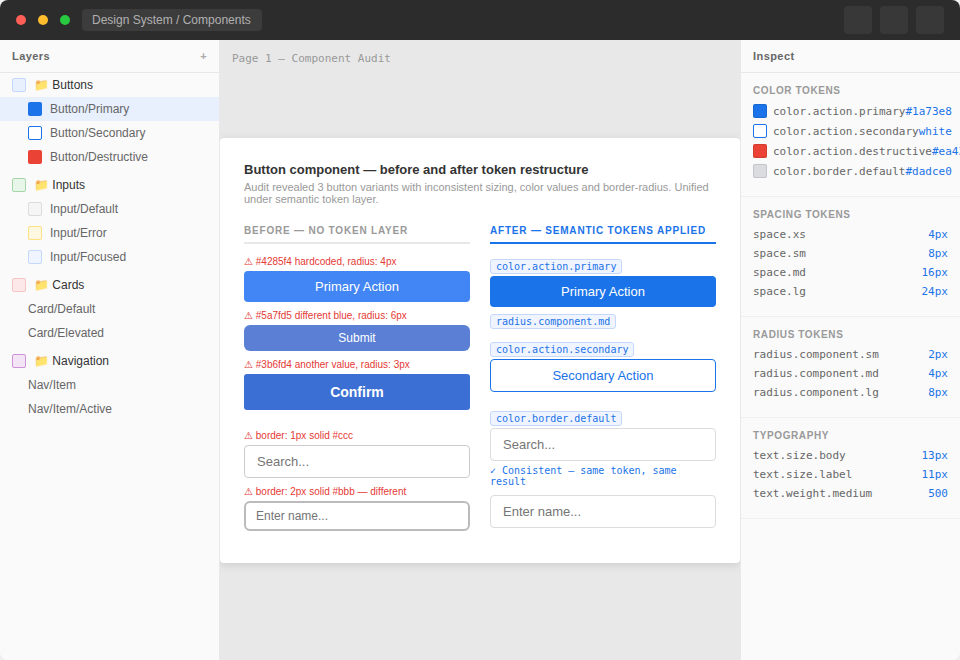Click the color.border.default token tag above Search

point(556,419)
